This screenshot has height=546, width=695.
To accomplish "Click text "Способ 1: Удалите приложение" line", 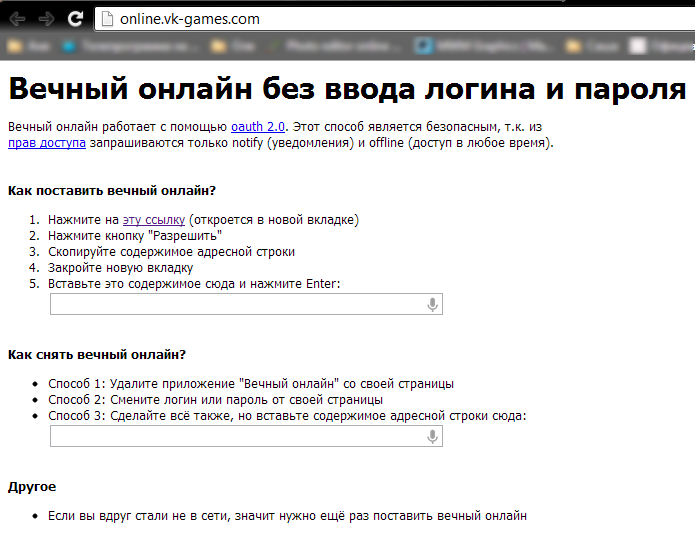I will pyautogui.click(x=251, y=384).
